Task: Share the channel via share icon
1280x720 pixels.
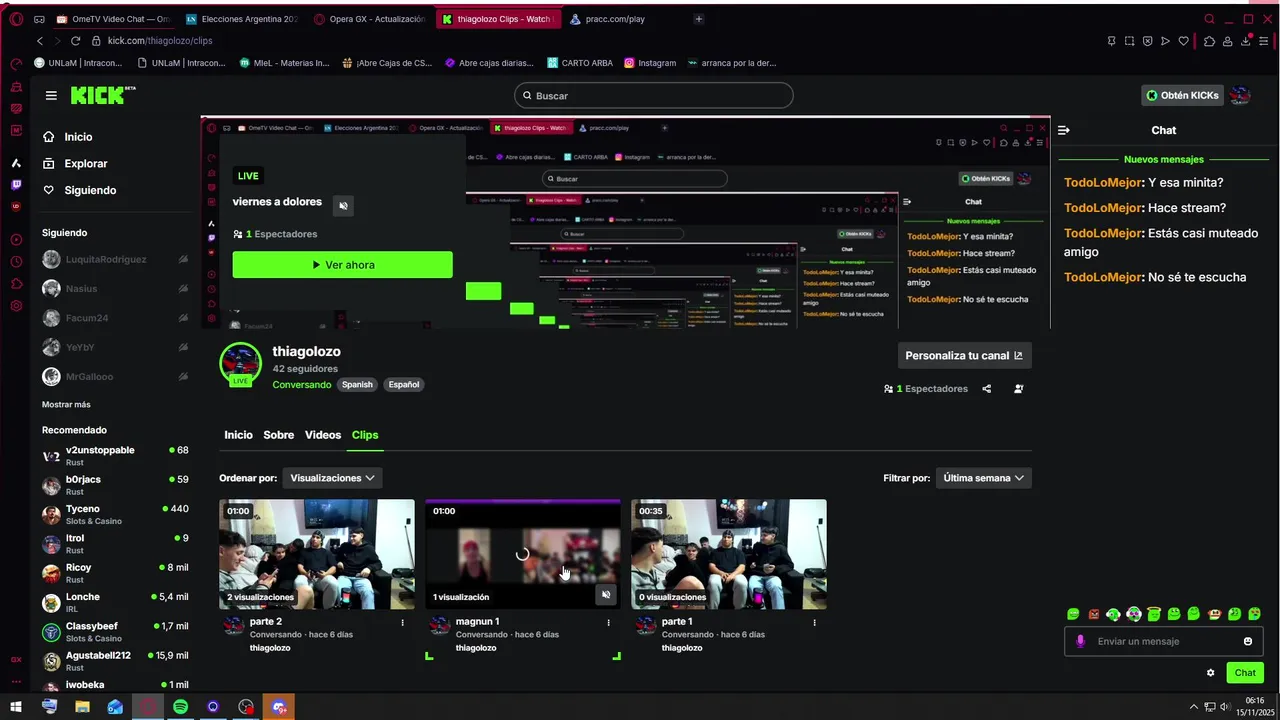Action: (987, 389)
